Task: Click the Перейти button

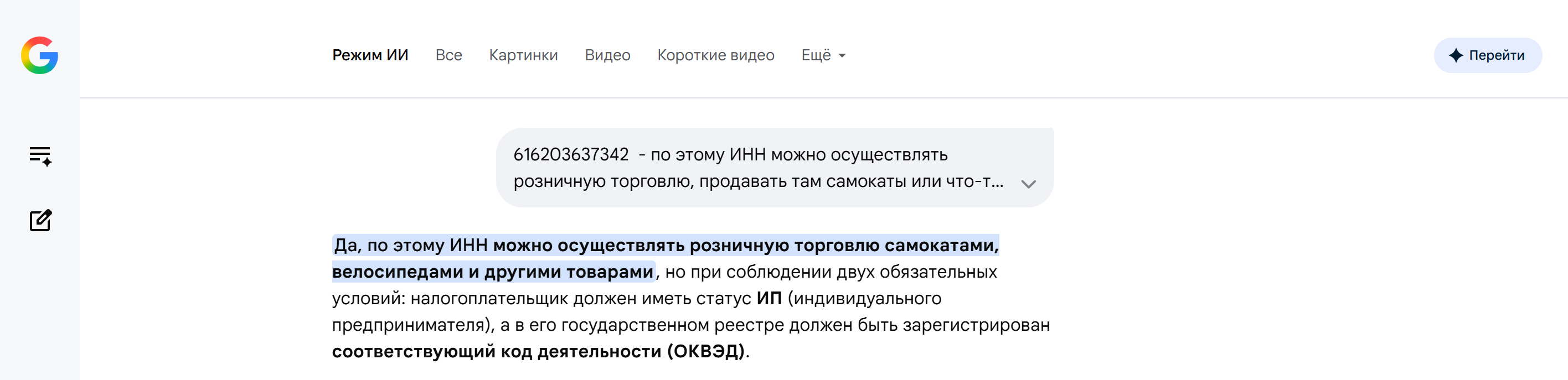Action: click(x=1488, y=55)
